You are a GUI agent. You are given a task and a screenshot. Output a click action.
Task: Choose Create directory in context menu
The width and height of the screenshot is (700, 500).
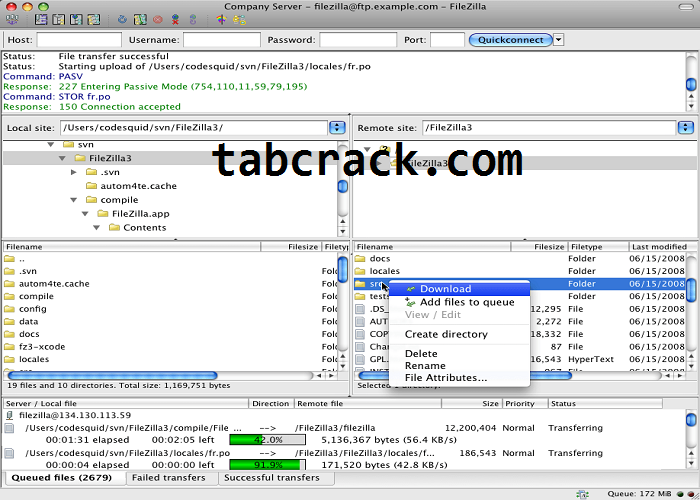[x=459, y=334]
